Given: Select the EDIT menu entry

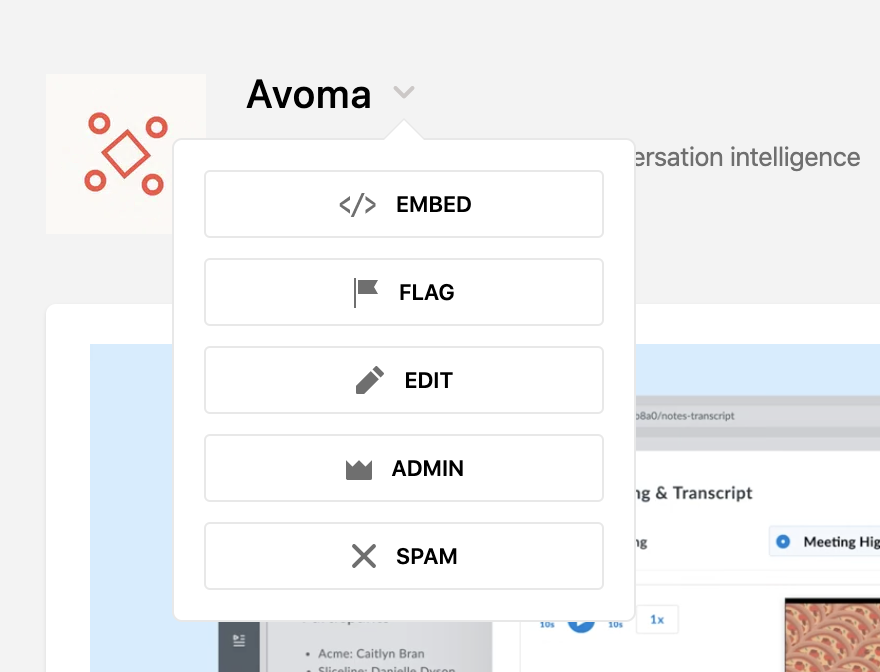Looking at the screenshot, I should tap(404, 380).
